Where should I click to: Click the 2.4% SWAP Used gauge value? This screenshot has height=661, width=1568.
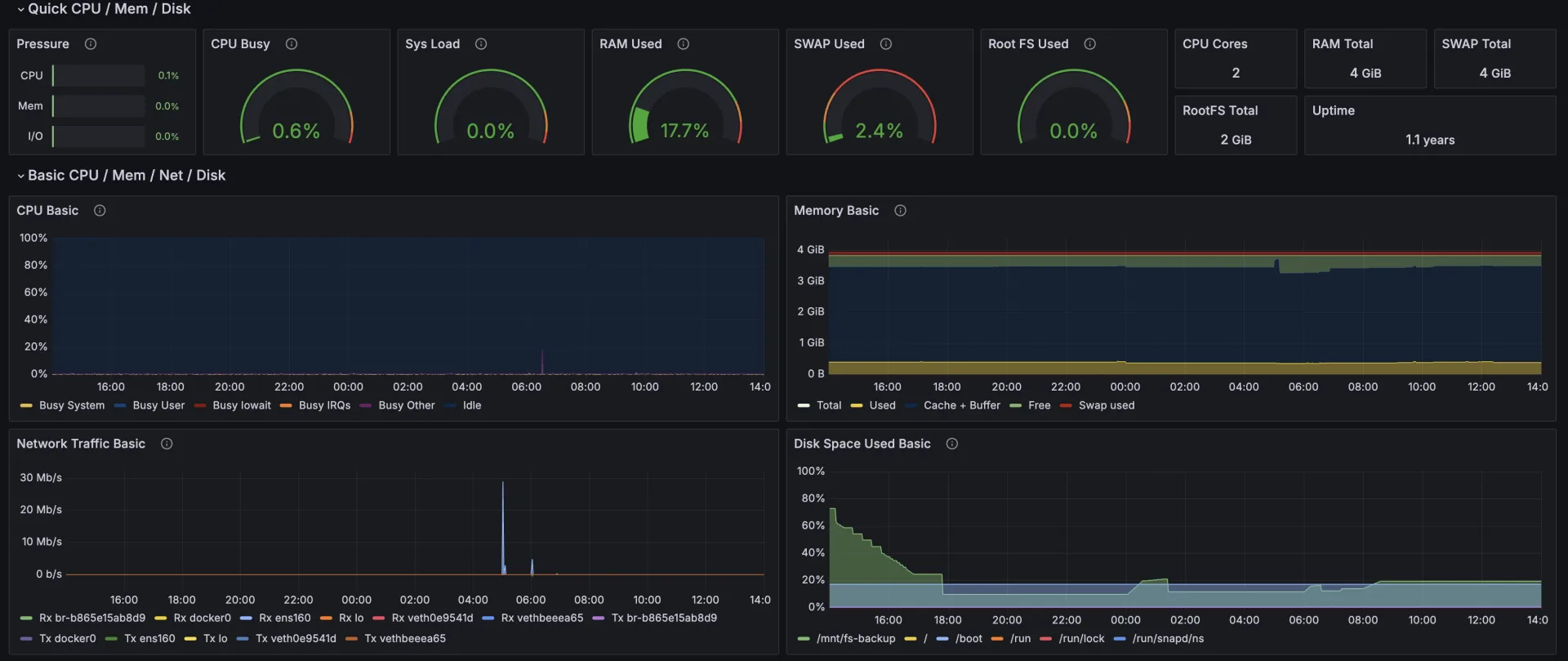[x=879, y=131]
